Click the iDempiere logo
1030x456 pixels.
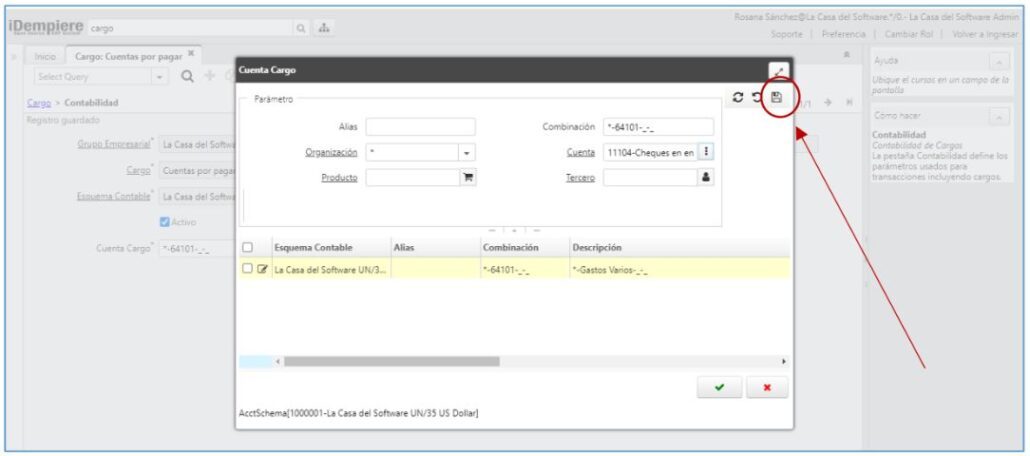pos(46,28)
